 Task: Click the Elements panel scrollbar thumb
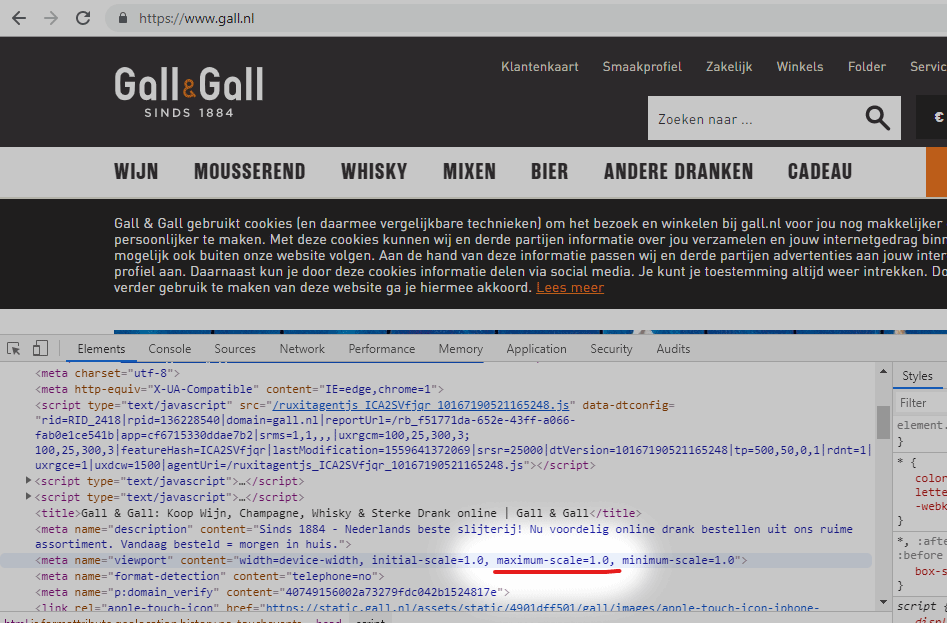click(x=883, y=422)
